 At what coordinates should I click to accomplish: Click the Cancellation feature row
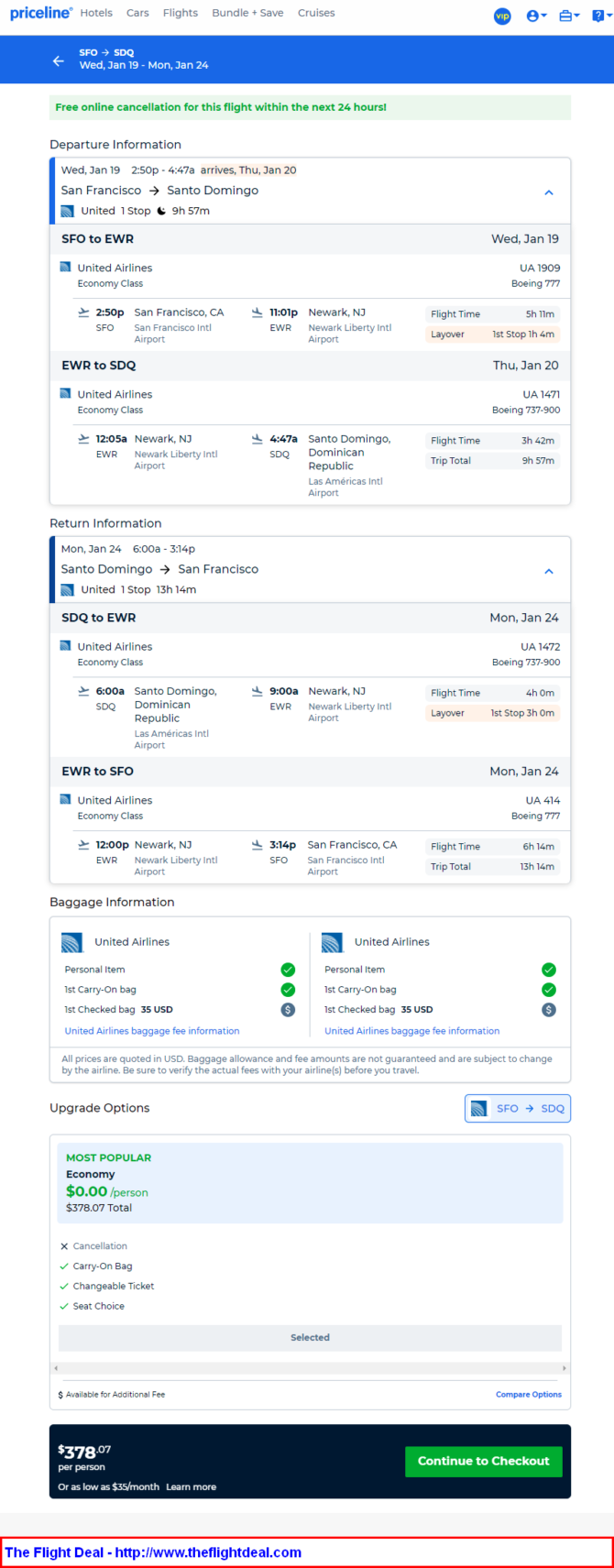(93, 1246)
